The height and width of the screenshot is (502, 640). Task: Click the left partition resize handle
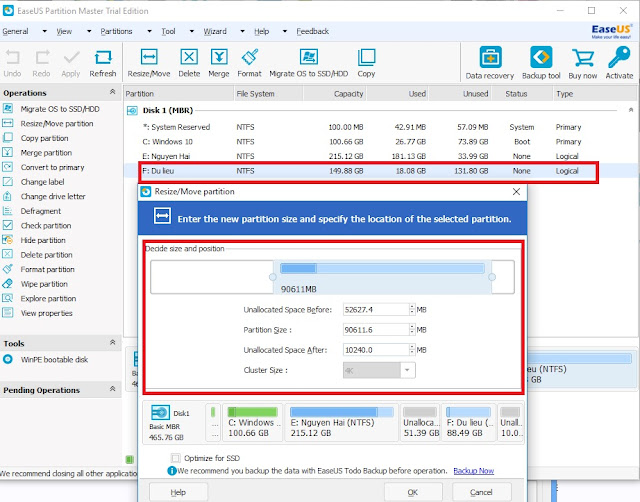(x=273, y=277)
